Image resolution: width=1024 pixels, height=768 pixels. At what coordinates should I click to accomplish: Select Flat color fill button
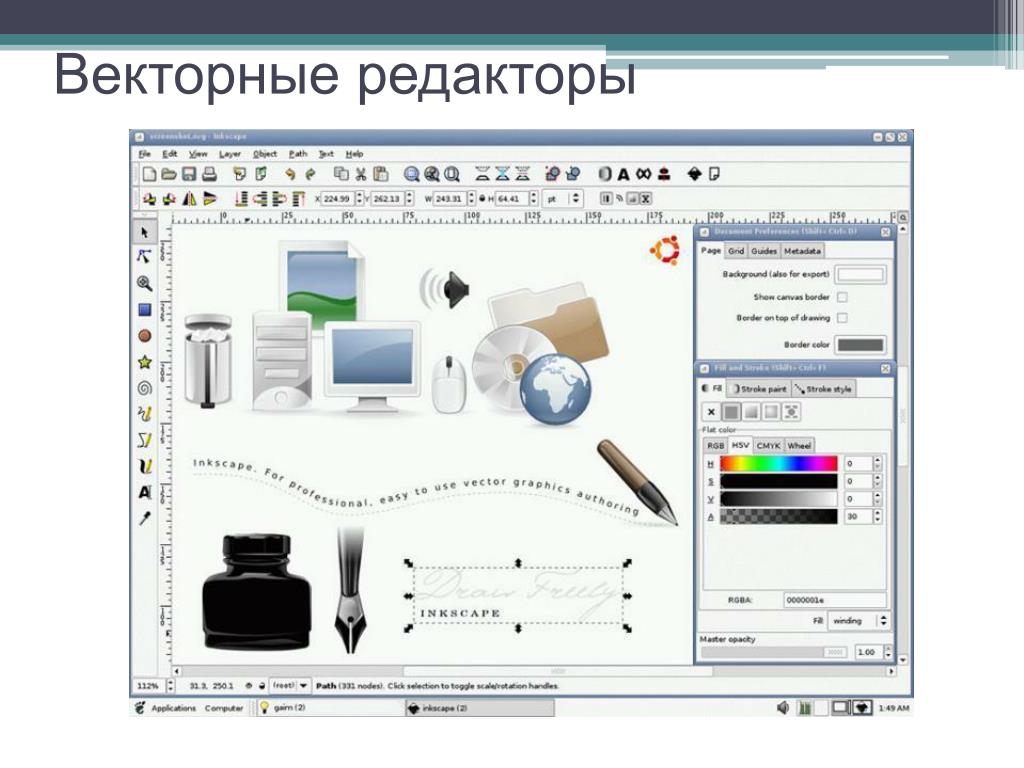pos(731,412)
